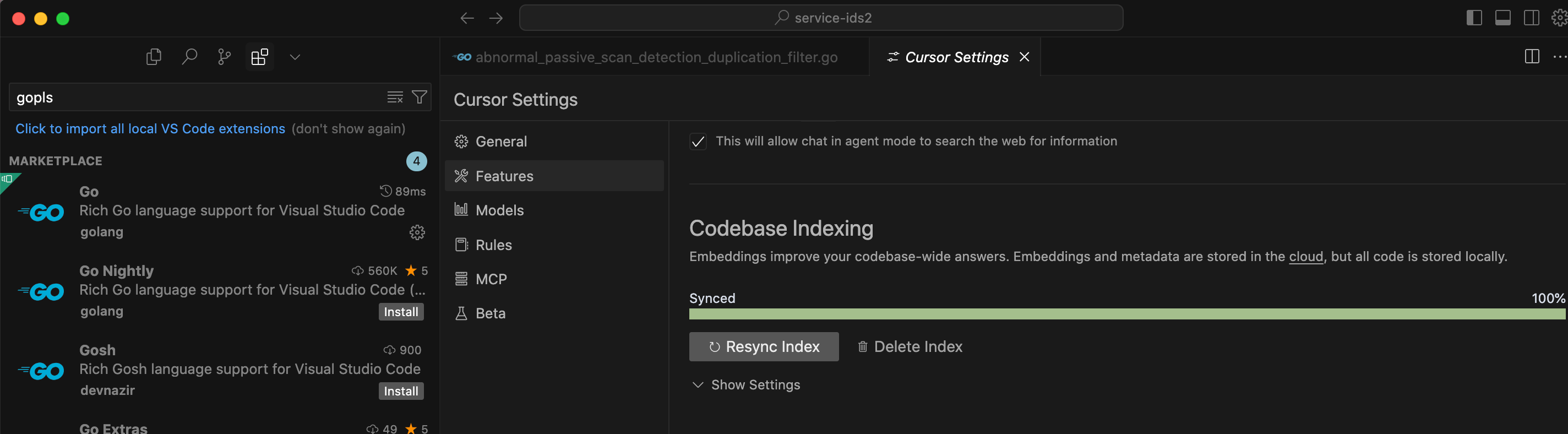1568x434 pixels.
Task: Open the Search magnifier in sidebar
Action: (189, 57)
